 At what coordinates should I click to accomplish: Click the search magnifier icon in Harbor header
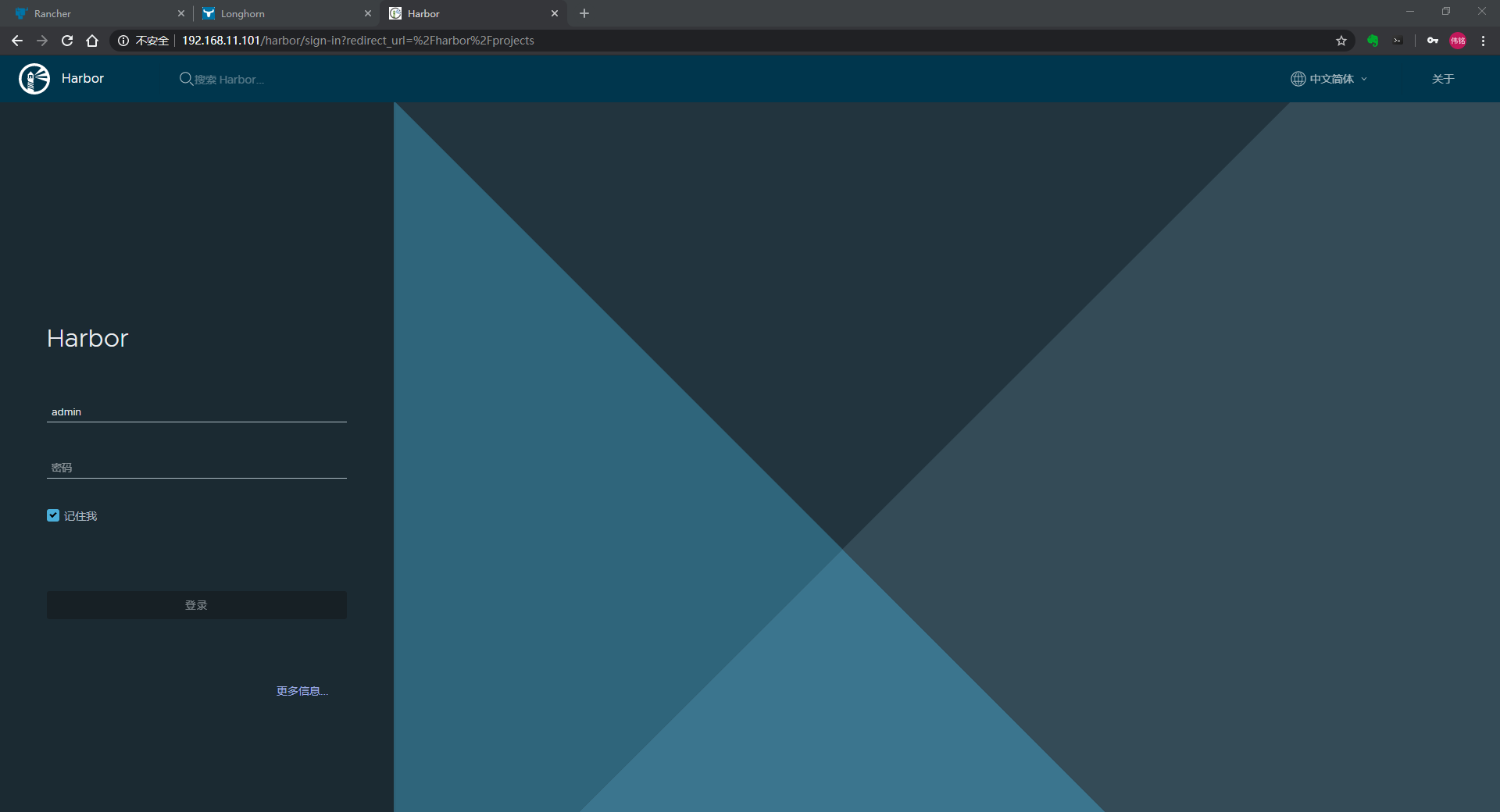coord(186,79)
